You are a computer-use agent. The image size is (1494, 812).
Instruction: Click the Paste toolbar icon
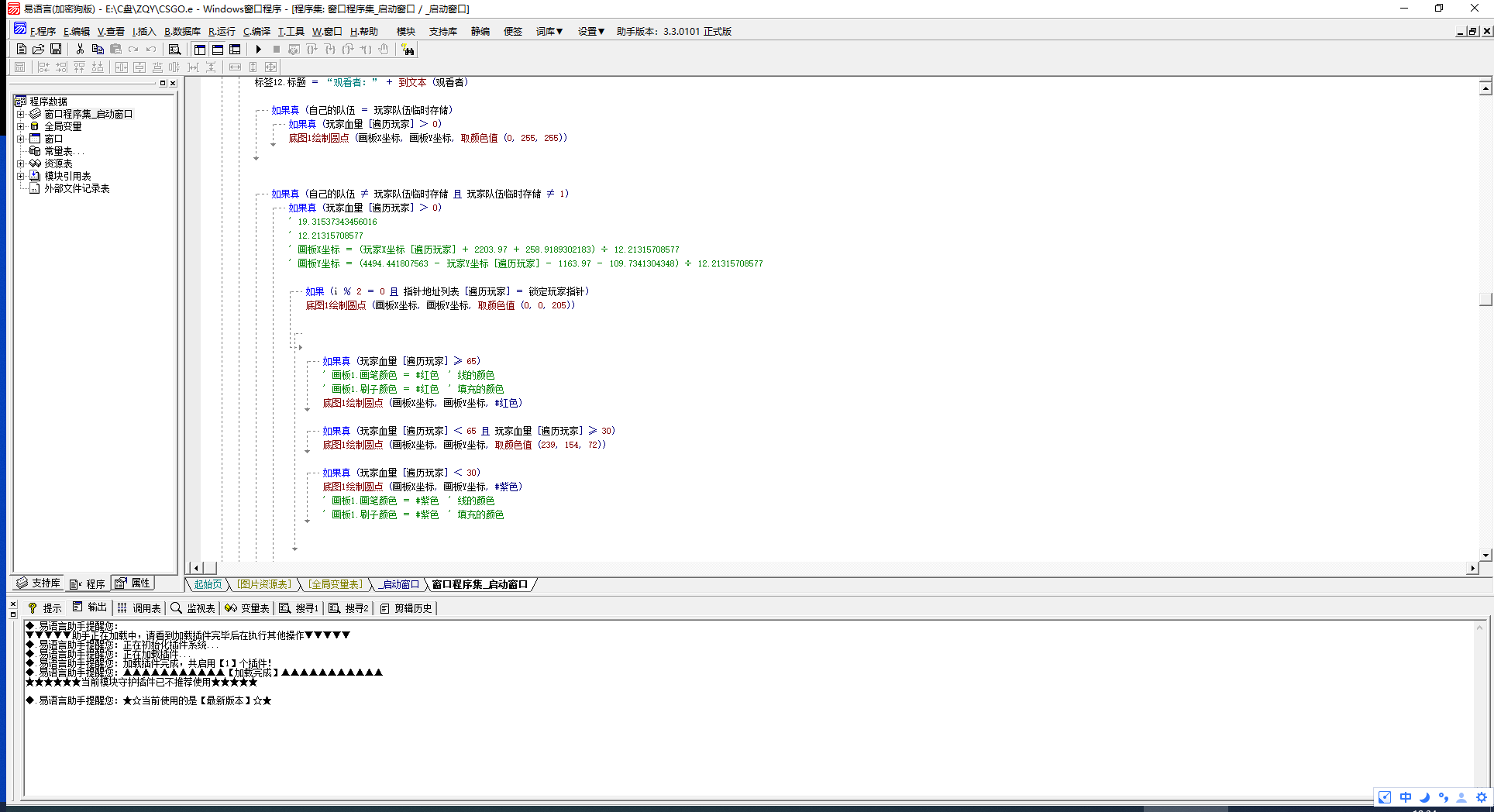115,49
